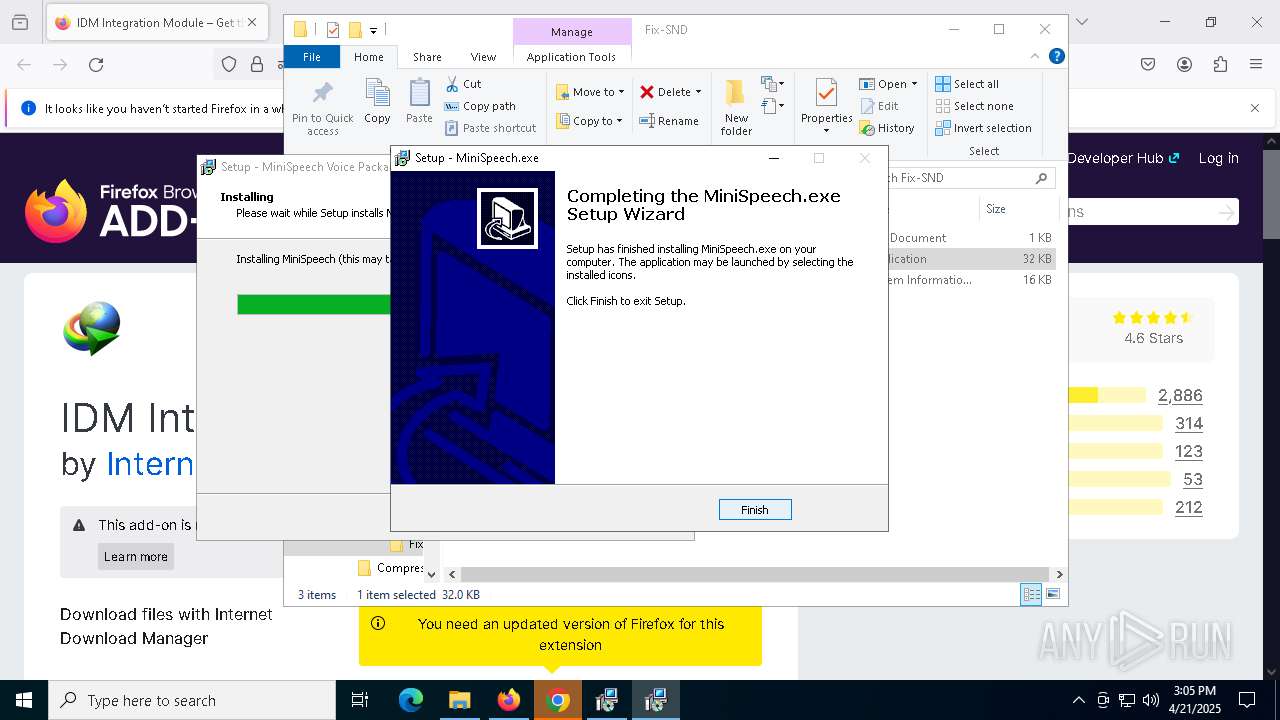The width and height of the screenshot is (1280, 720).
Task: Click Paste shortcut in ribbon
Action: click(x=490, y=128)
